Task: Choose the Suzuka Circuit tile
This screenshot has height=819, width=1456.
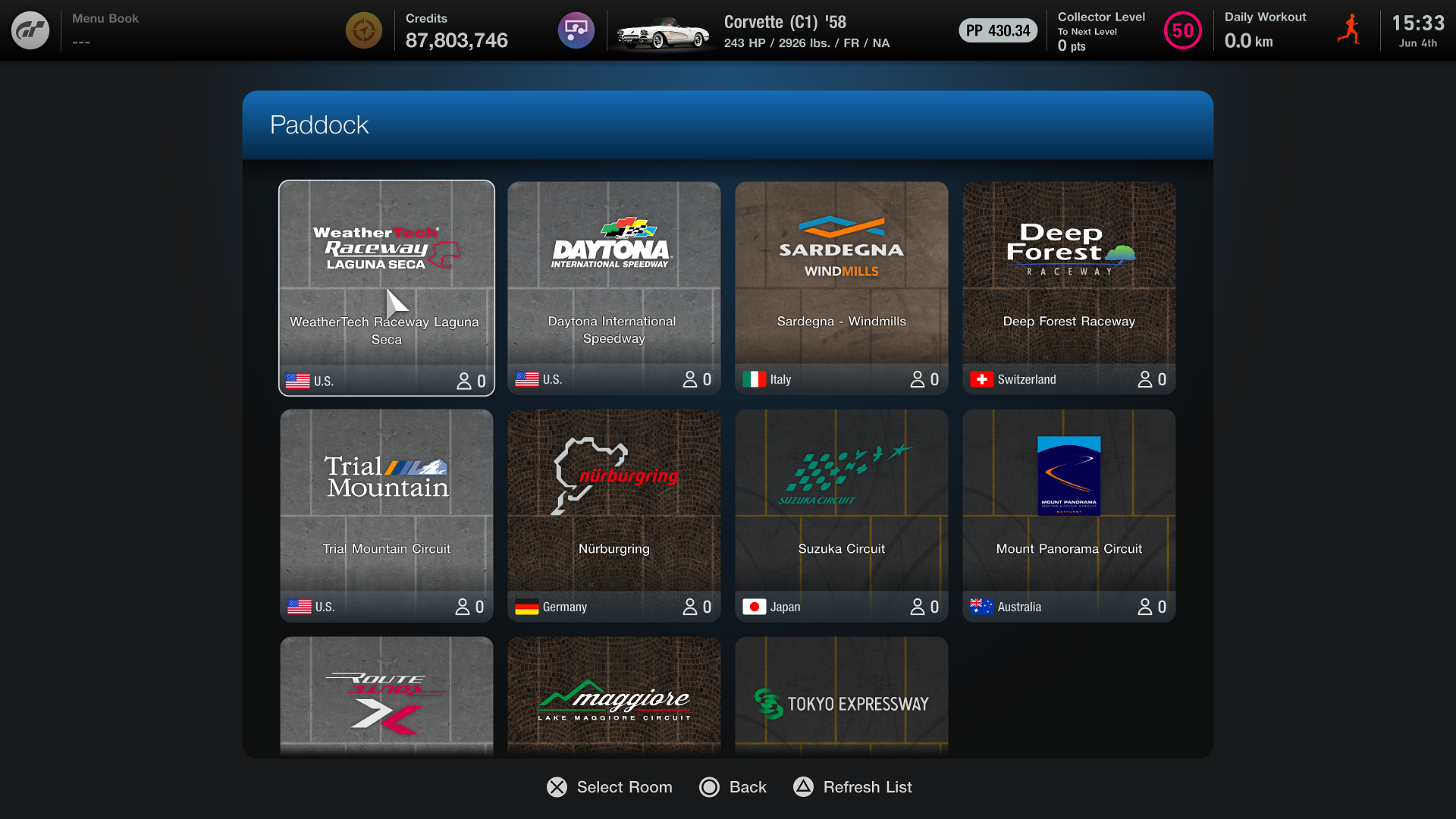Action: point(842,516)
